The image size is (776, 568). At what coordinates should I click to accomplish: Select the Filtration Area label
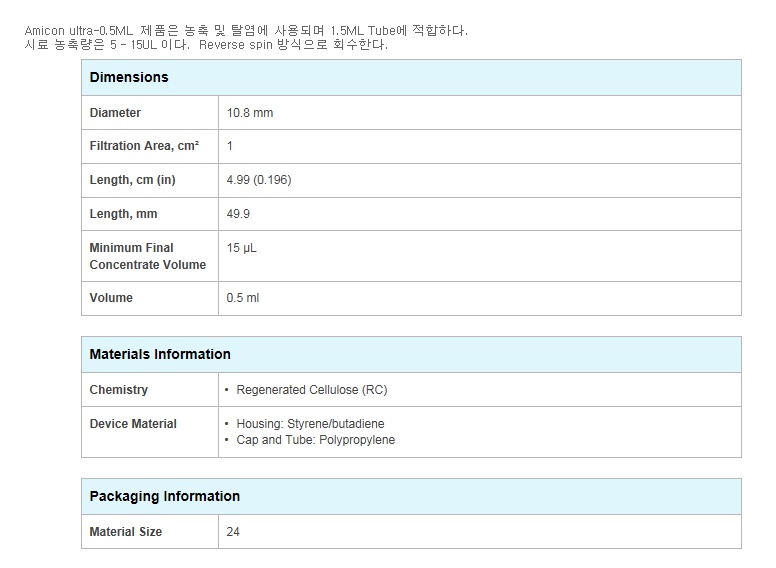tap(144, 146)
